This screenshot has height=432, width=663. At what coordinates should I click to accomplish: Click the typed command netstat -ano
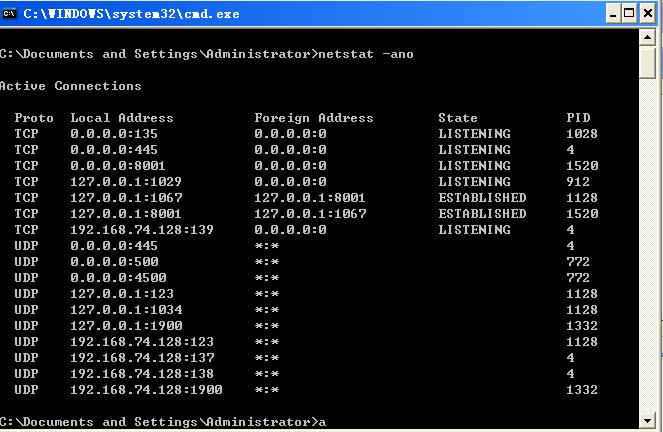point(366,54)
